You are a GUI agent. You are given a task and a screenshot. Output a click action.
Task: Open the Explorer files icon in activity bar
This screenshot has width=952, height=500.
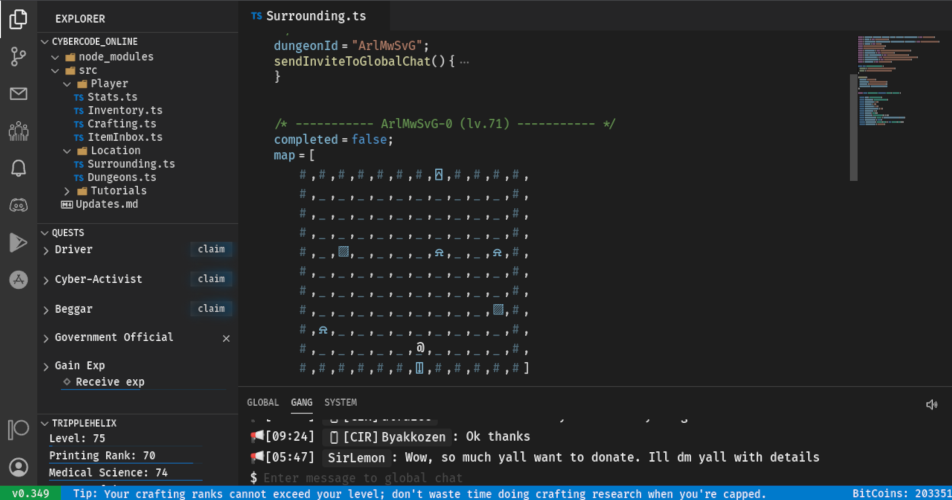click(18, 19)
